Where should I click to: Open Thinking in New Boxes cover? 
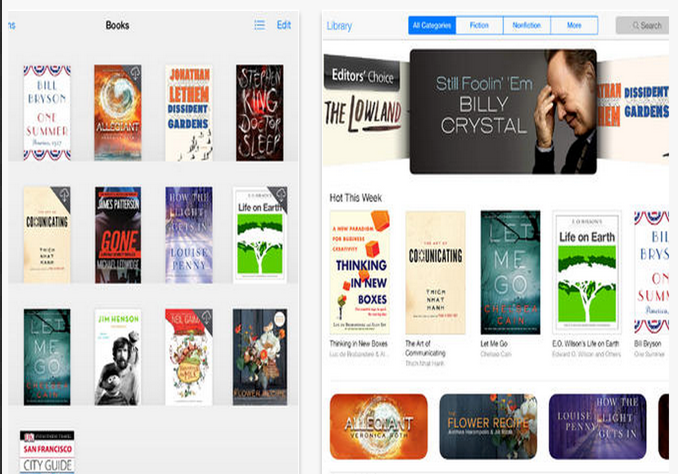360,272
